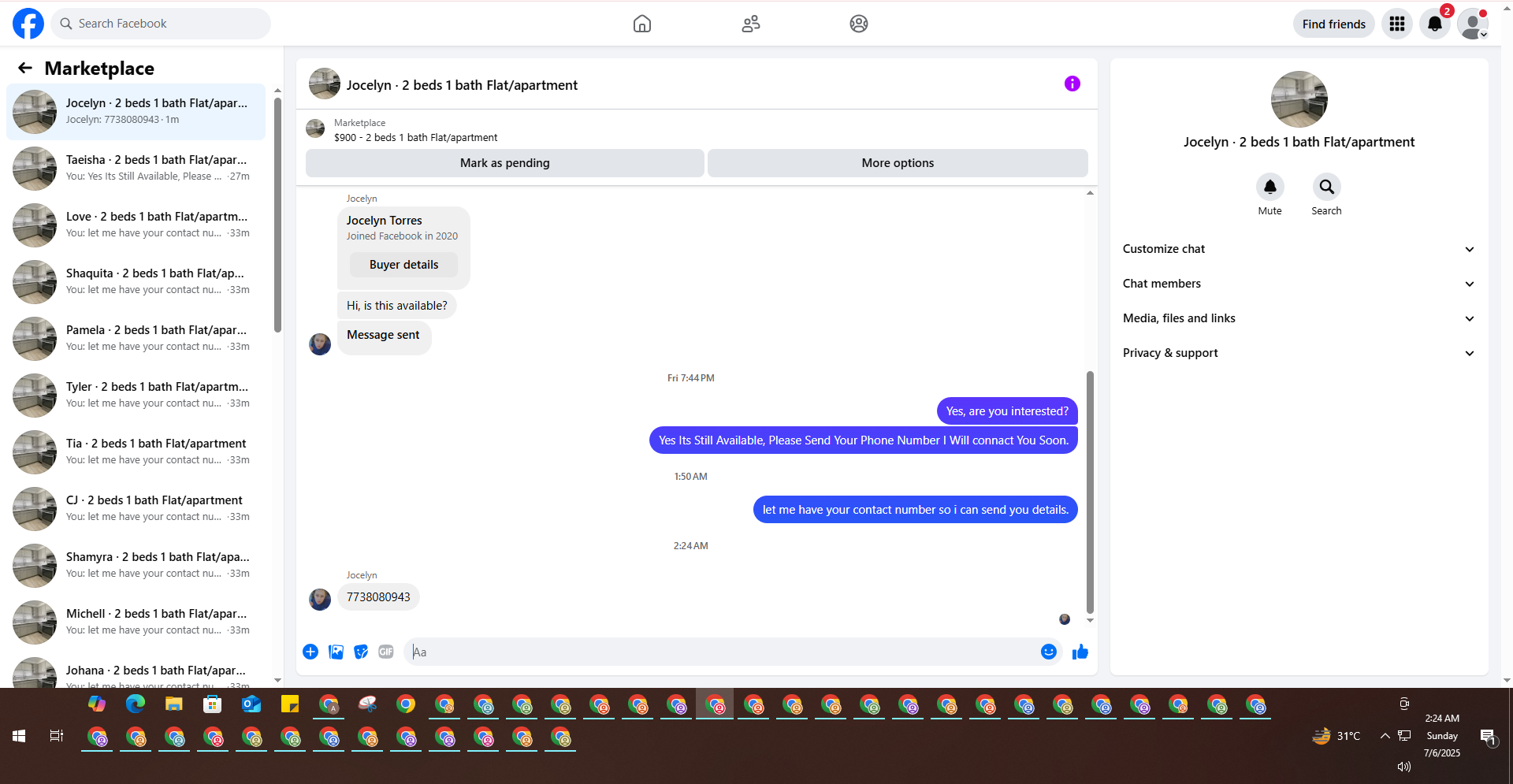
Task: Open Sticky Notes from taskbar
Action: click(x=290, y=704)
